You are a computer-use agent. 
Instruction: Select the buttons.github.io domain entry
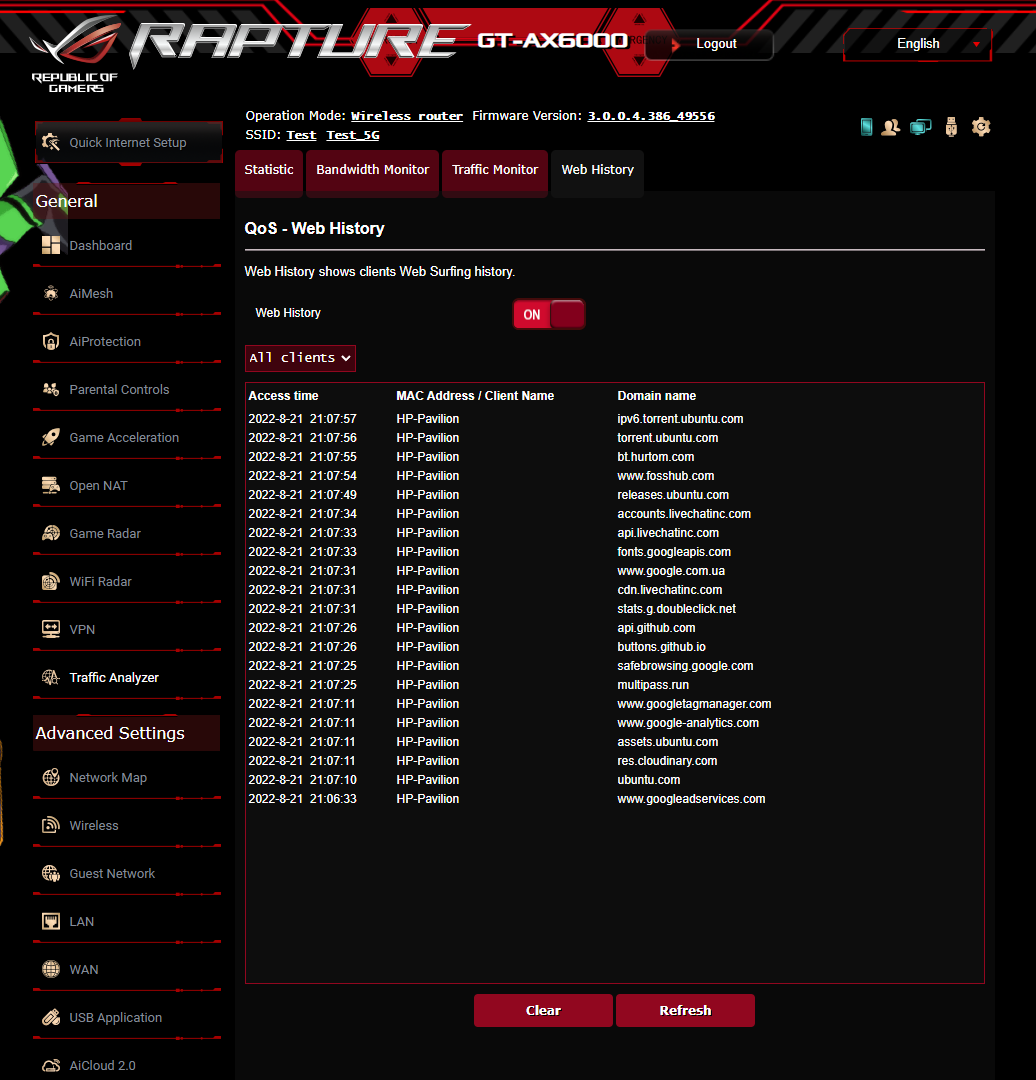[661, 647]
